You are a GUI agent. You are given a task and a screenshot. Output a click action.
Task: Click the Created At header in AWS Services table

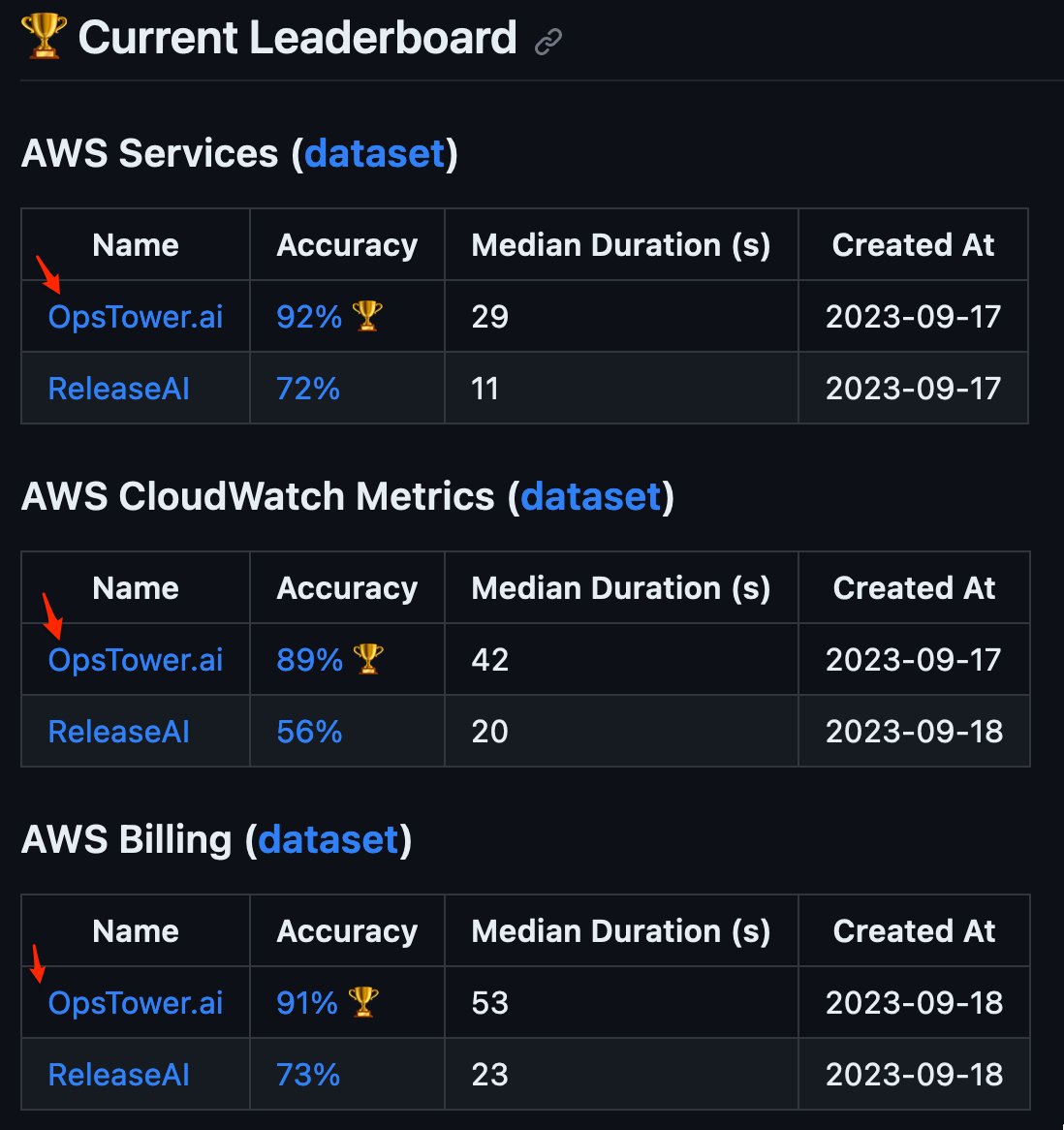pos(914,245)
